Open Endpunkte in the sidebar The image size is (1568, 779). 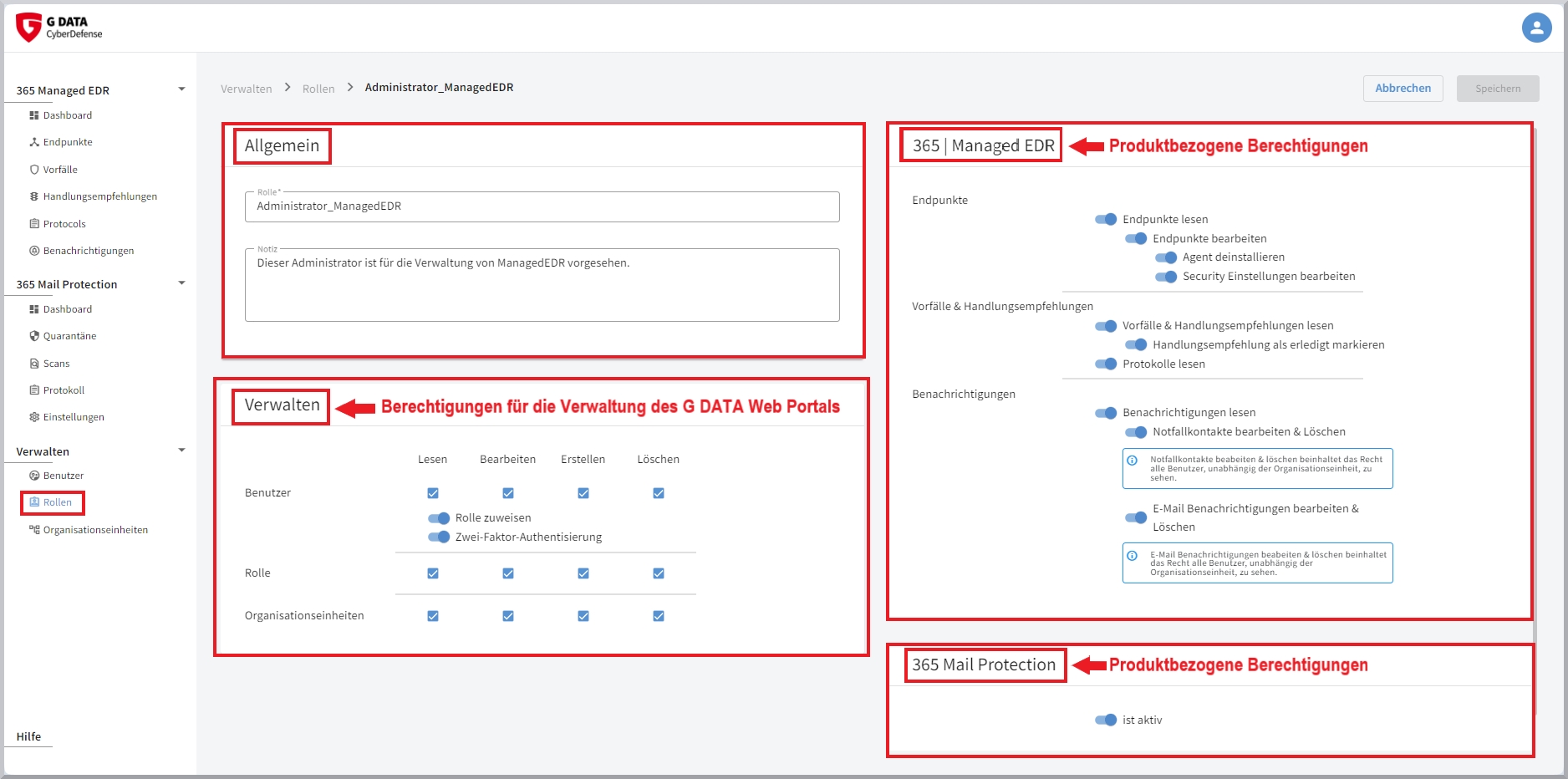click(x=68, y=142)
